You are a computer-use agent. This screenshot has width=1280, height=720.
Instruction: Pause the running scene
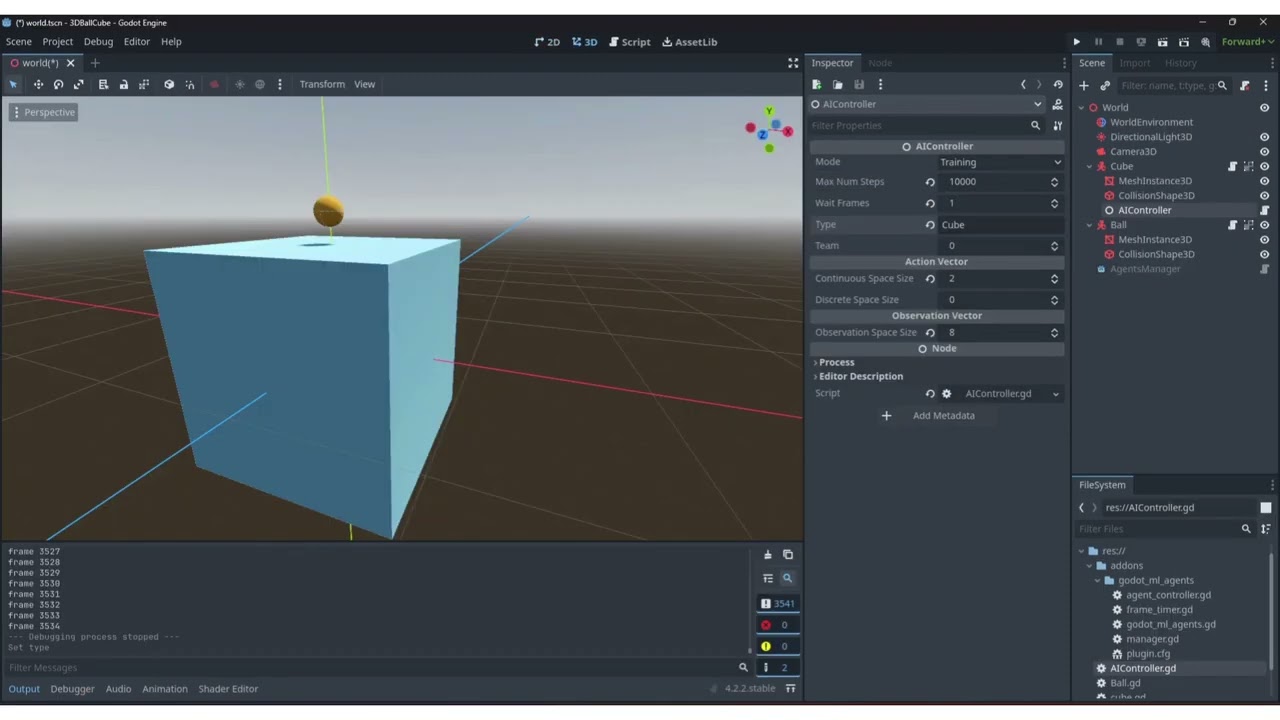(1098, 41)
